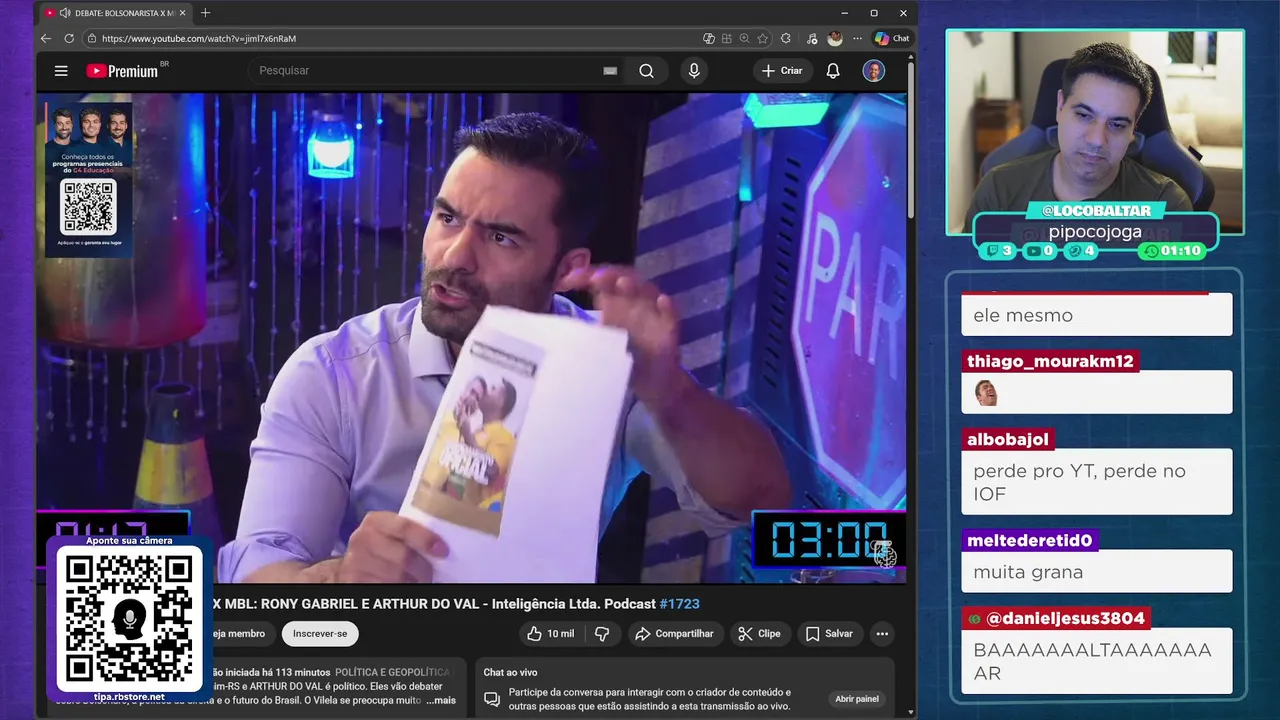Click G4 Educação QR code card in video
1280x720 pixels.
coord(88,180)
